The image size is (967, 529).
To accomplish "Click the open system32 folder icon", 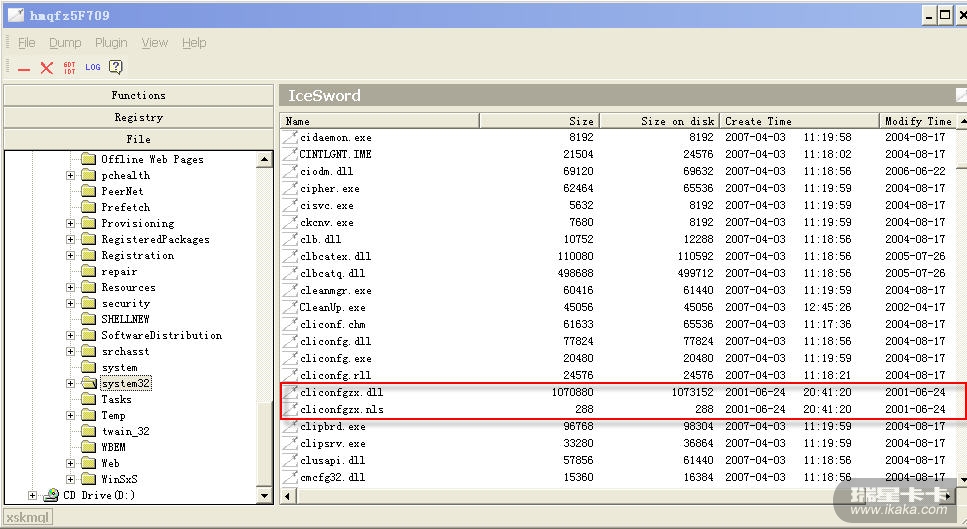I will click(x=88, y=383).
